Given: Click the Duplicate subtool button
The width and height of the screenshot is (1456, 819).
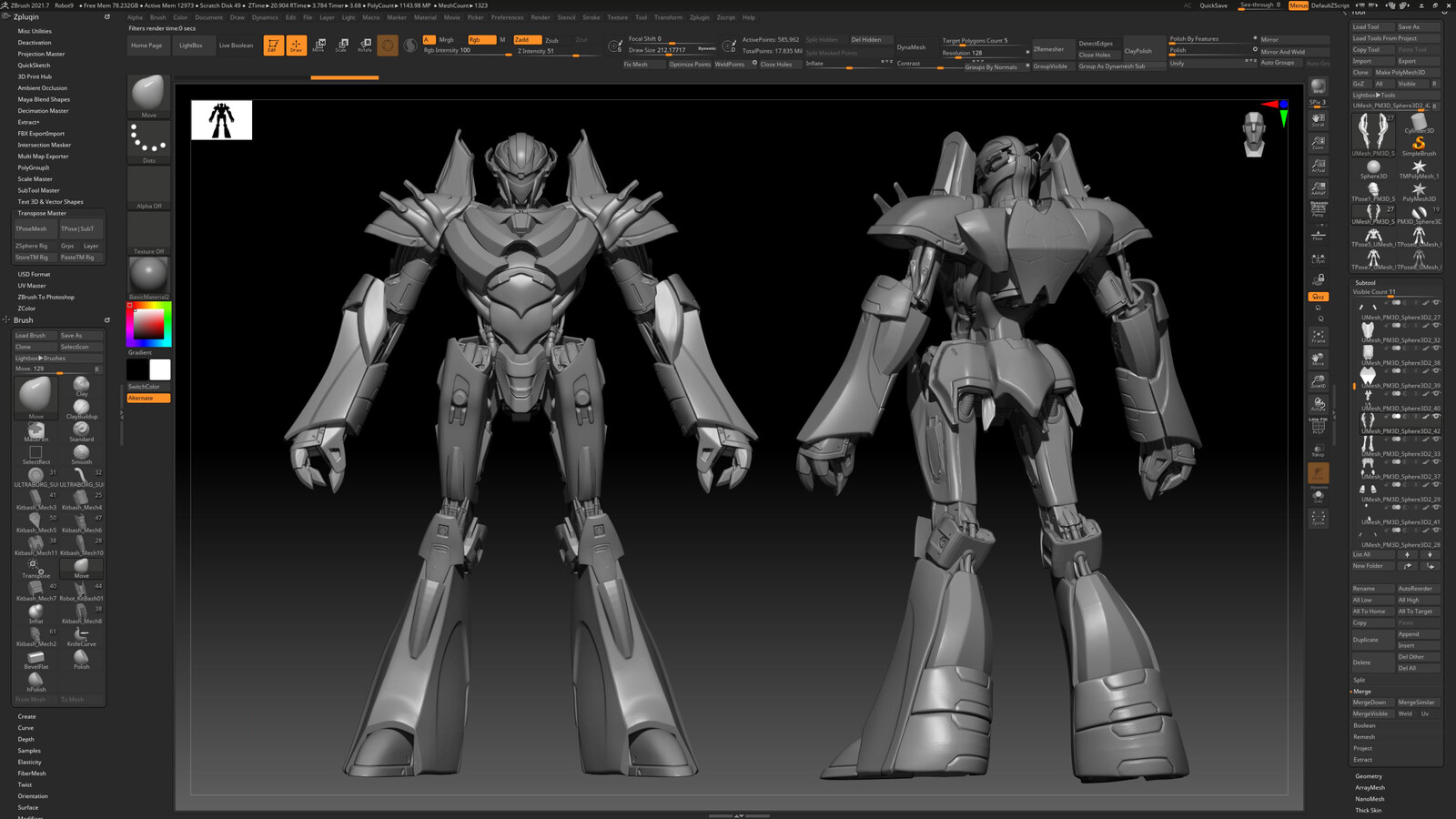Looking at the screenshot, I should [1372, 640].
